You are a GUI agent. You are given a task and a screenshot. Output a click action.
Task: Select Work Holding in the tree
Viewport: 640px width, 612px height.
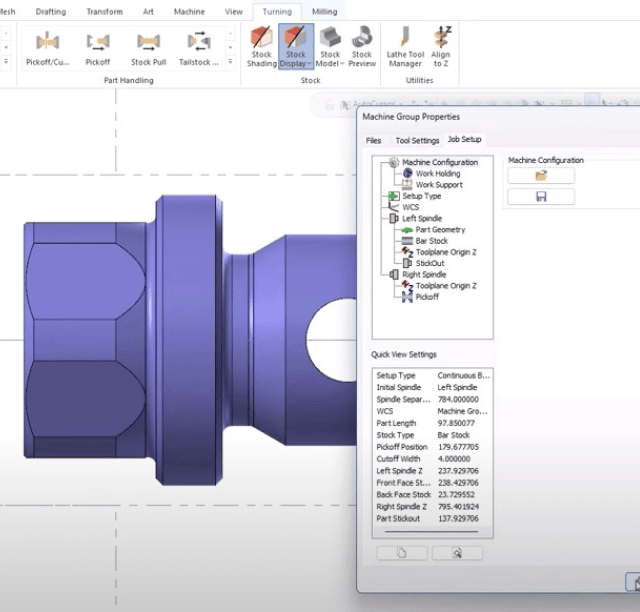click(437, 174)
